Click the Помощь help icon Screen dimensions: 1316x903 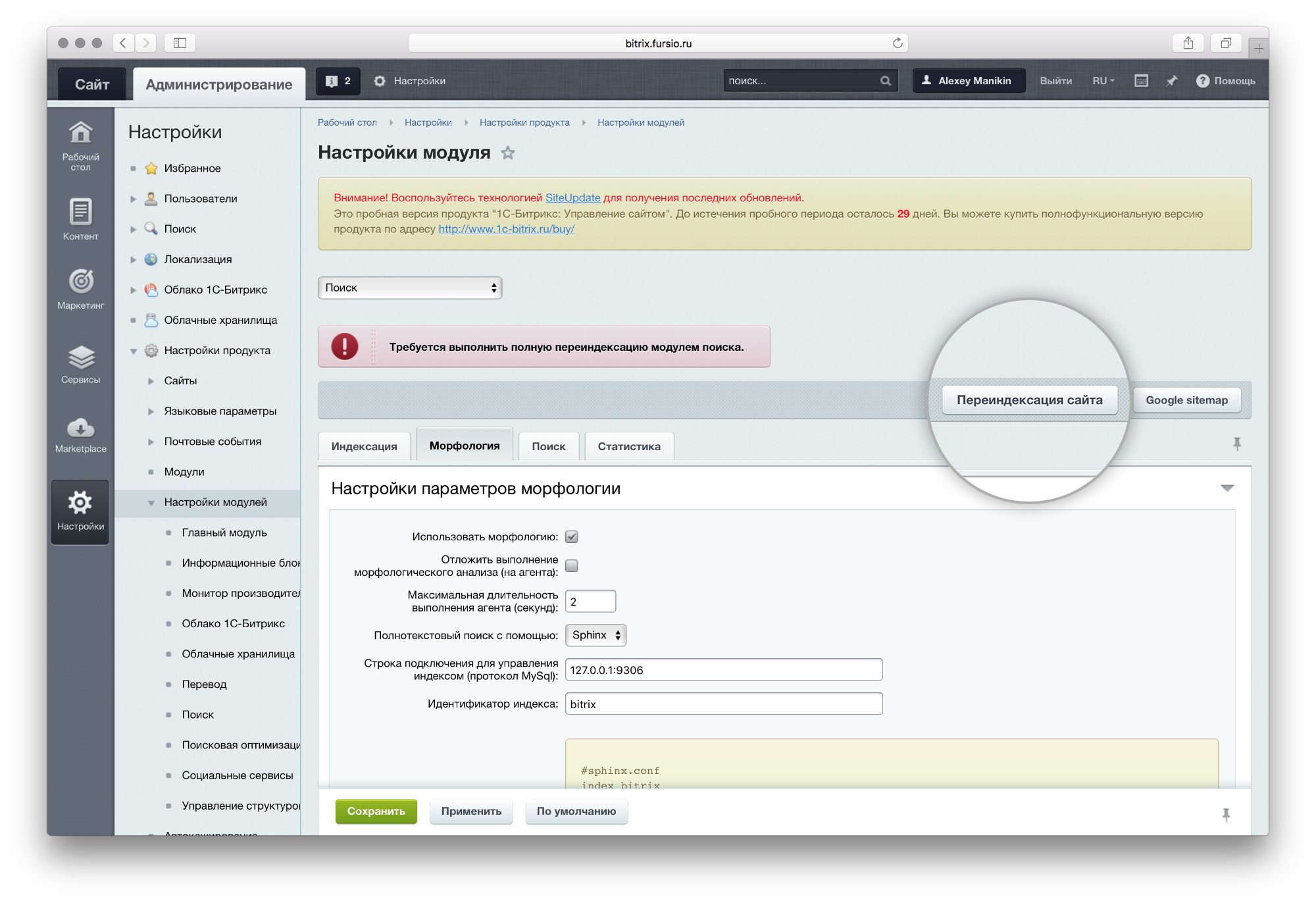(x=1202, y=81)
